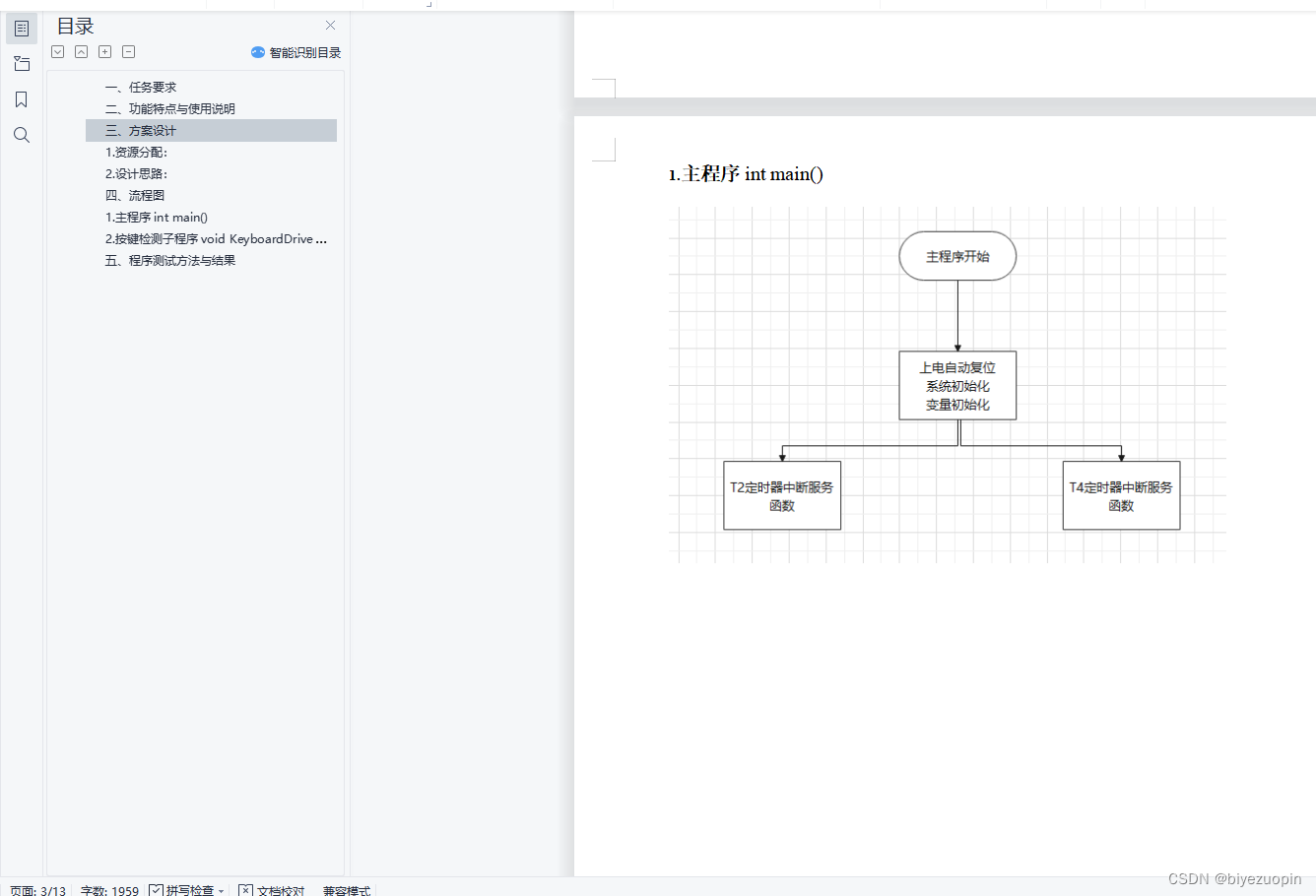The height and width of the screenshot is (896, 1316).
Task: Click the minus (demote heading) icon
Action: pyautogui.click(x=129, y=52)
